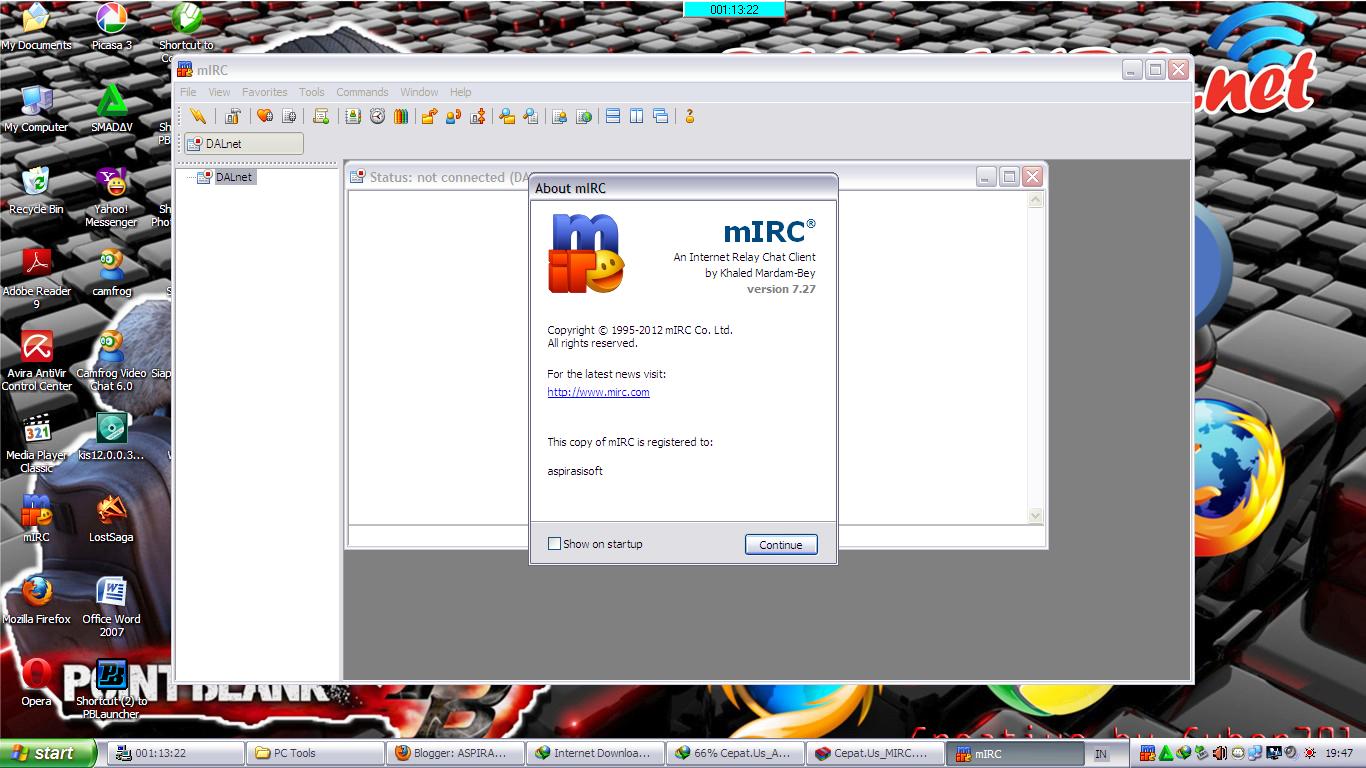Open the Scripts Editor scroll icon

click(x=321, y=116)
